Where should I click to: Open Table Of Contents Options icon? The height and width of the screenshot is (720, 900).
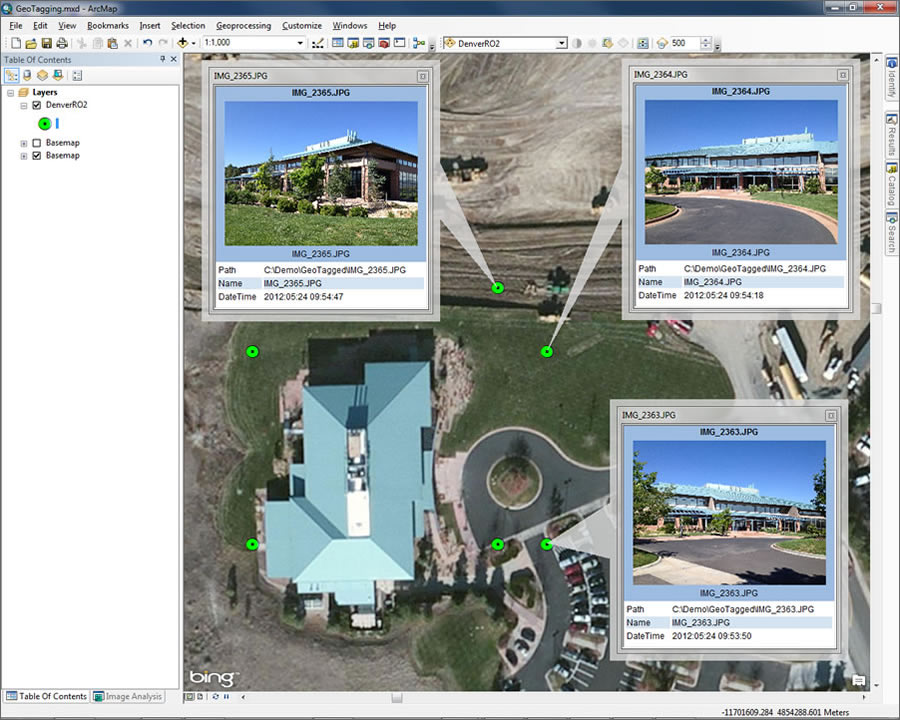77,75
